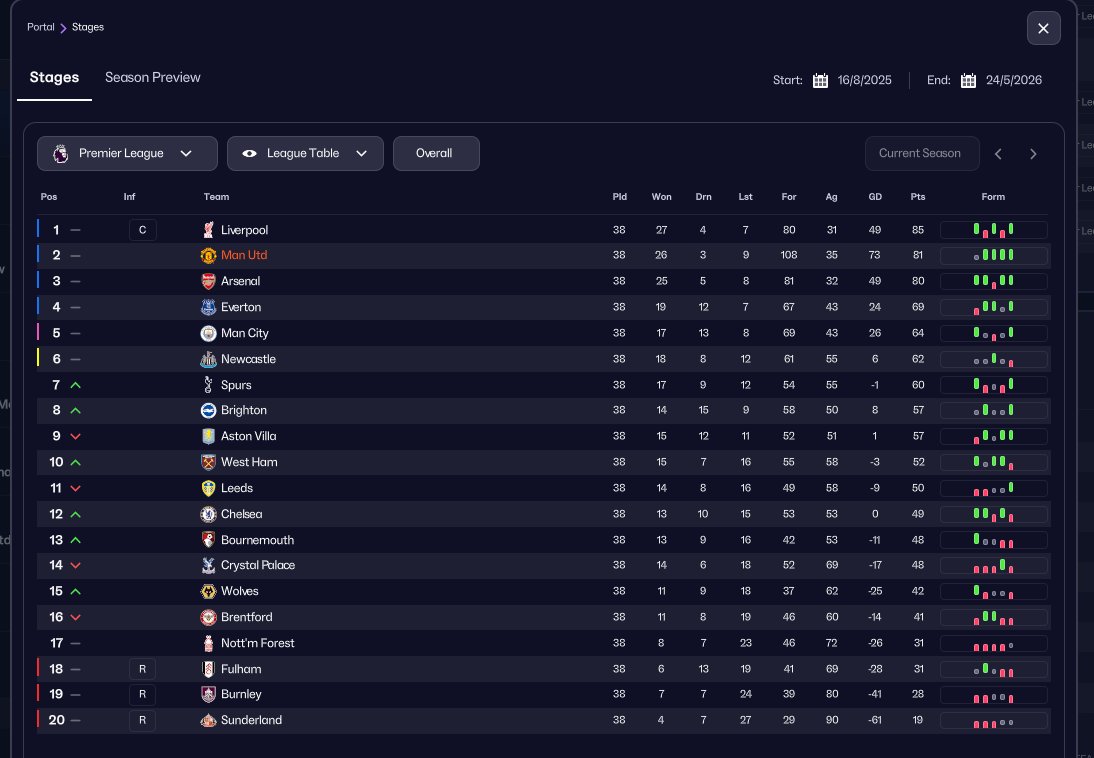Go to next season with right chevron

coord(1033,154)
